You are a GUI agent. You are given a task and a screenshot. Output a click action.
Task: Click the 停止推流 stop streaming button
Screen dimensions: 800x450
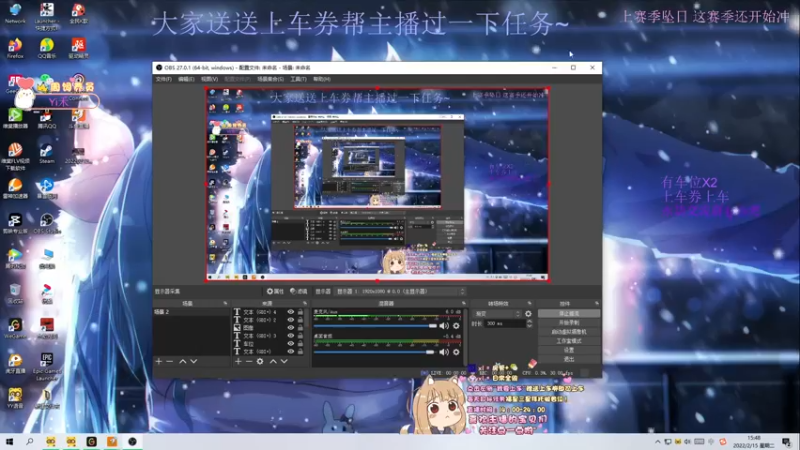coord(569,313)
